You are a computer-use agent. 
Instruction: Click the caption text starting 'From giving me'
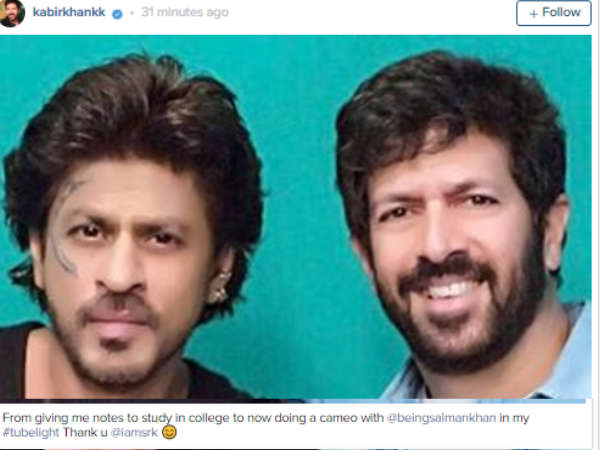pyautogui.click(x=266, y=425)
